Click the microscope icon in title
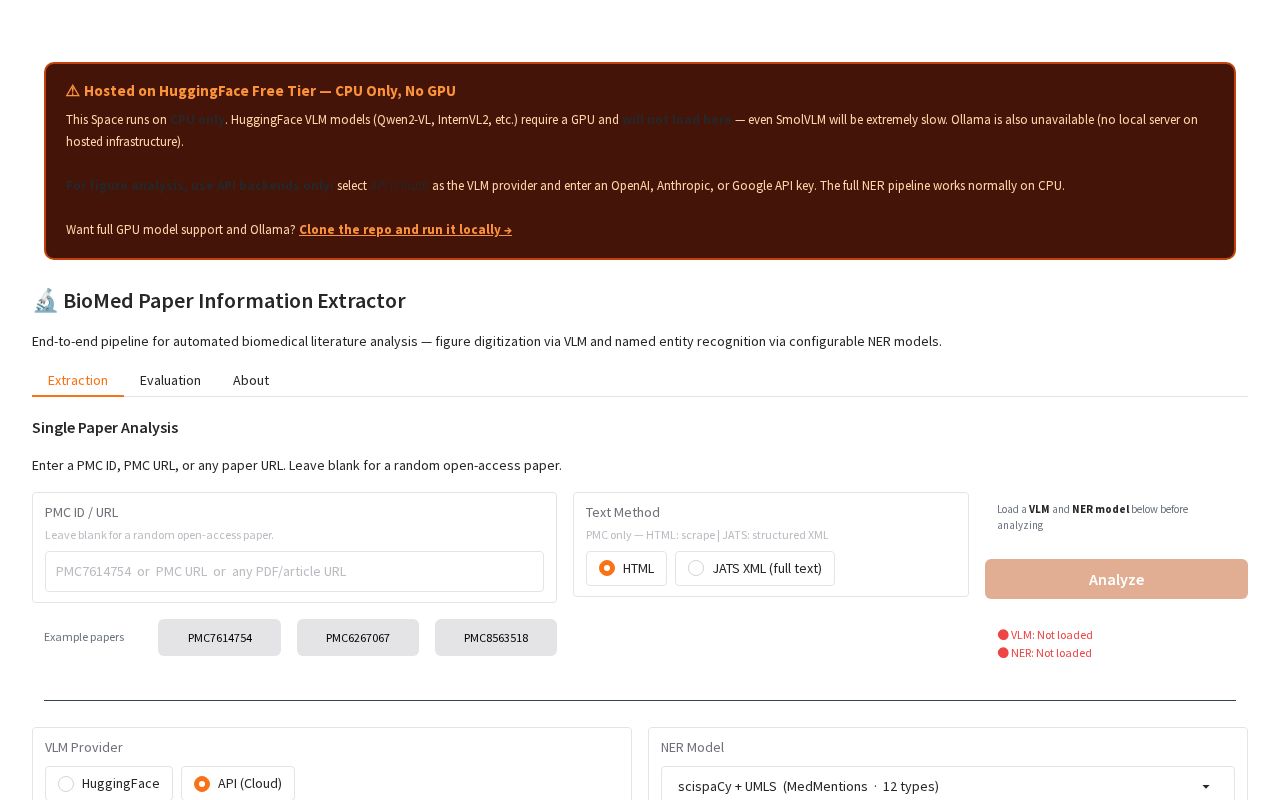The height and width of the screenshot is (800, 1280). click(x=45, y=301)
